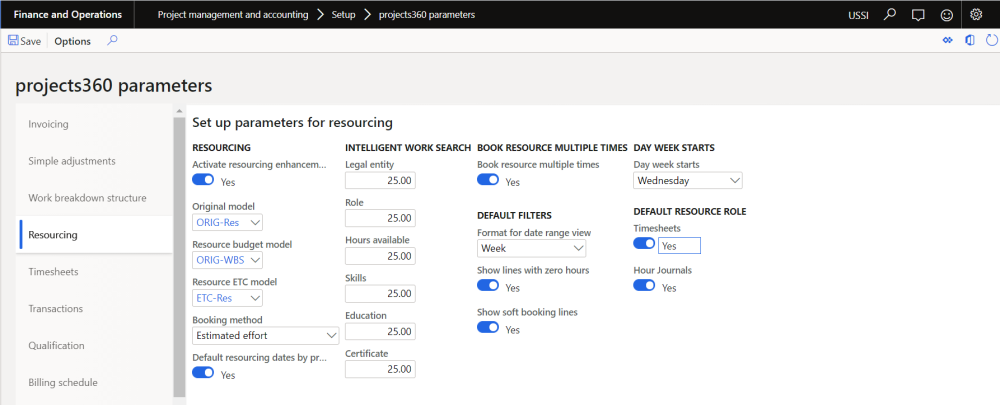Open the Invoicing tab in sidebar
The image size is (1000, 405).
(x=48, y=124)
